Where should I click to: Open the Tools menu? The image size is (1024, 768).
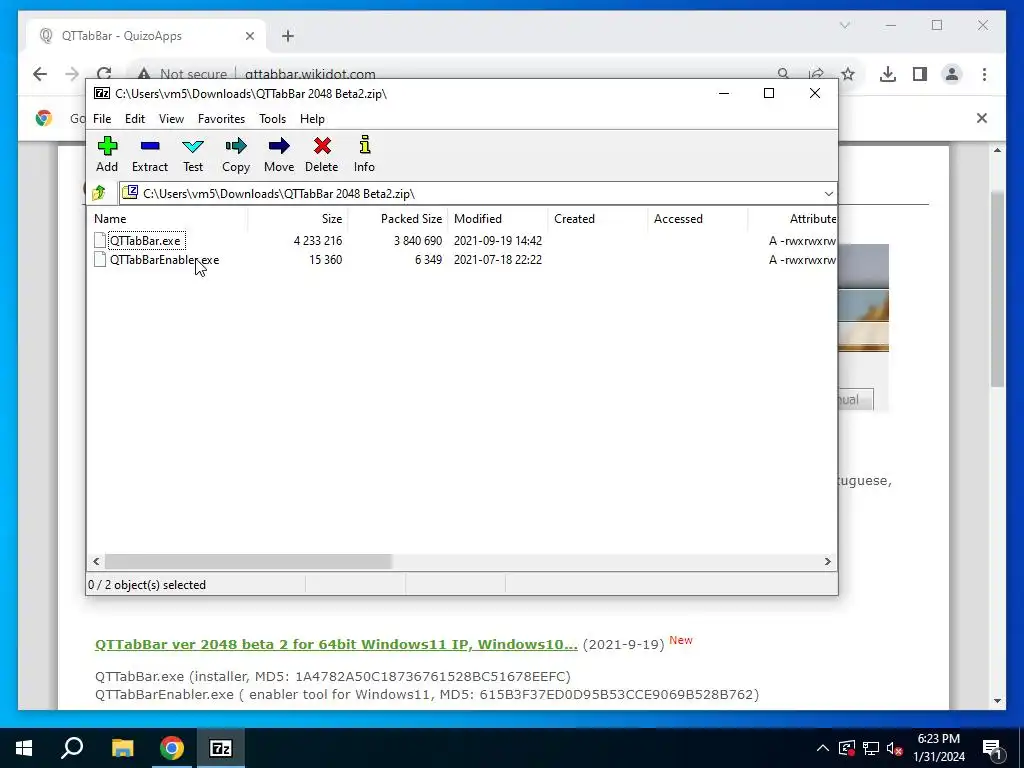click(272, 119)
